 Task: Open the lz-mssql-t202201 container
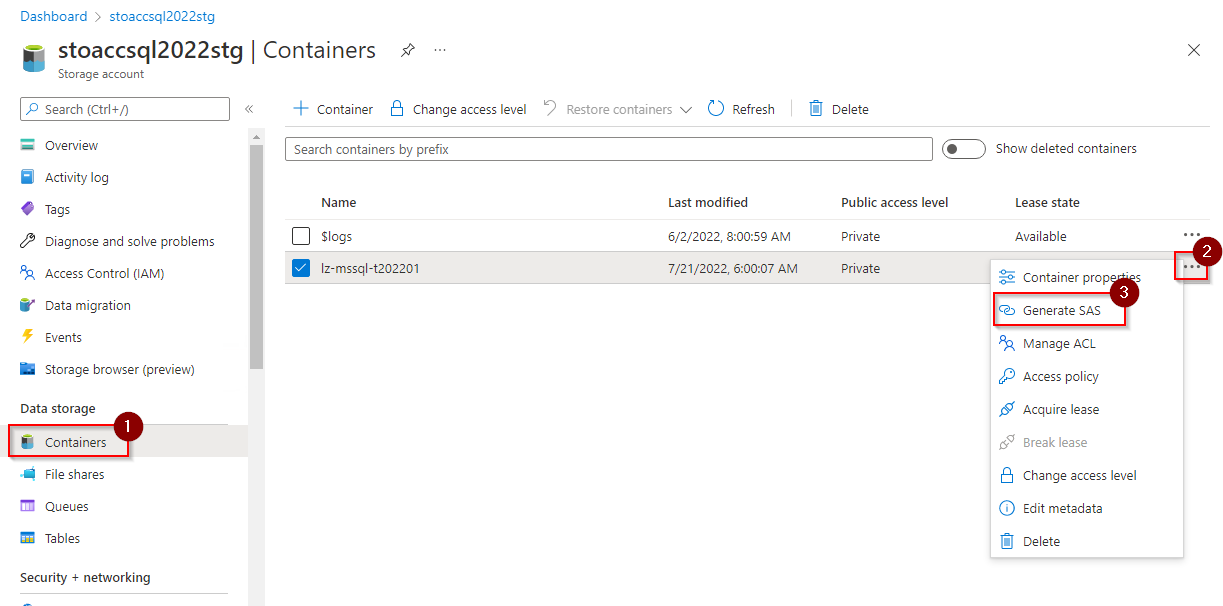point(370,269)
